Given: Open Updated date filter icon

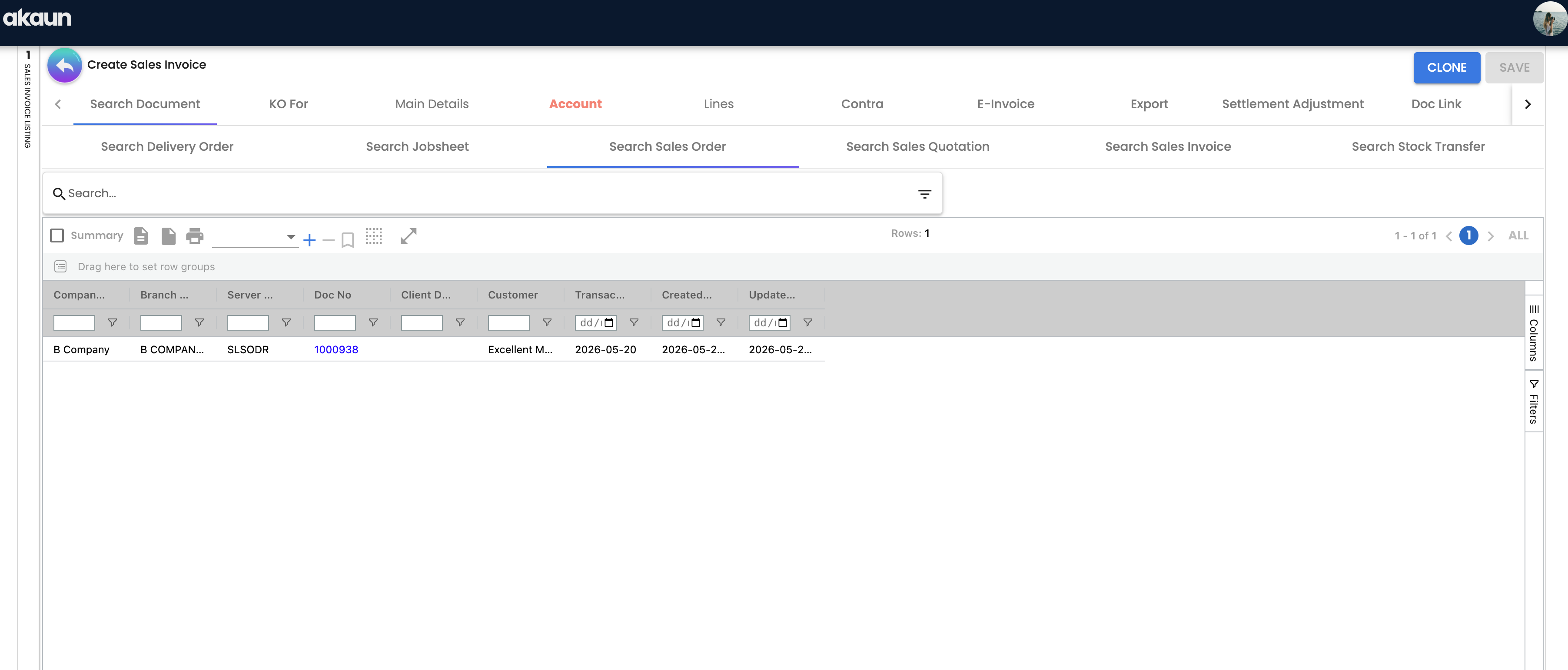Looking at the screenshot, I should point(808,322).
